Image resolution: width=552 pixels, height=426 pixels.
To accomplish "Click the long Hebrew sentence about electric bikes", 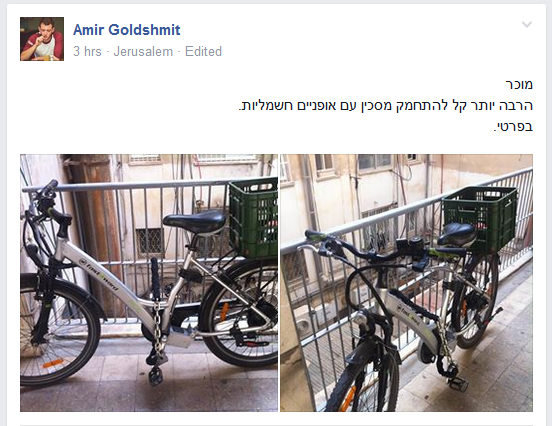I will pyautogui.click(x=385, y=105).
